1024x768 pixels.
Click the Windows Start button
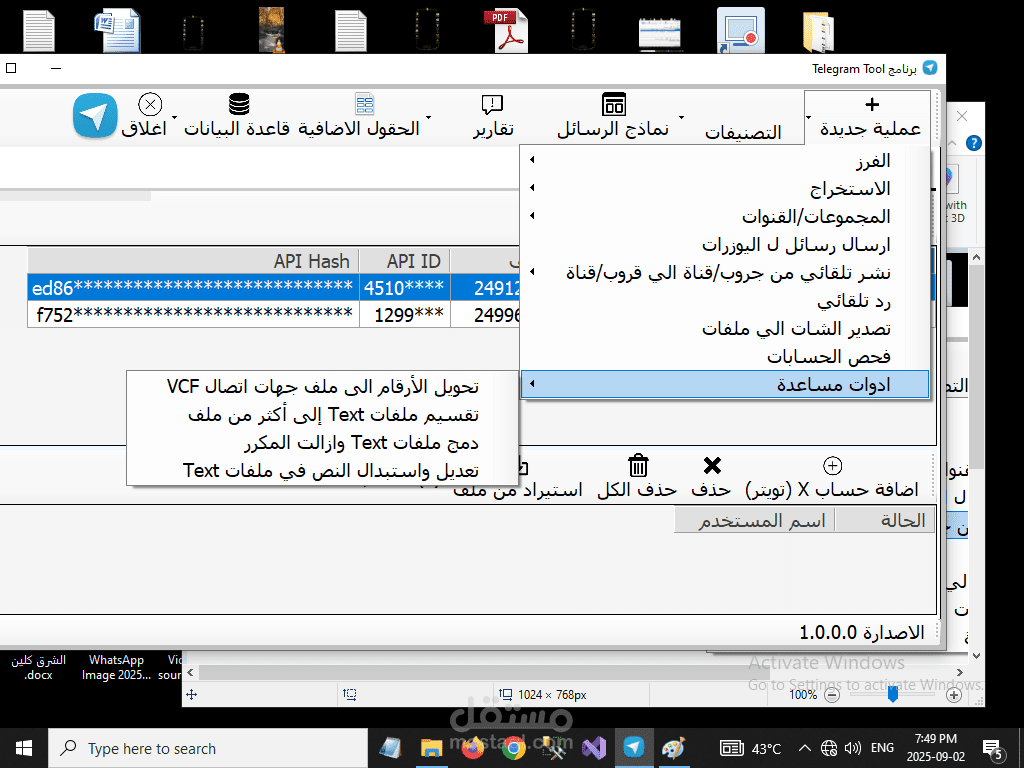(24, 748)
